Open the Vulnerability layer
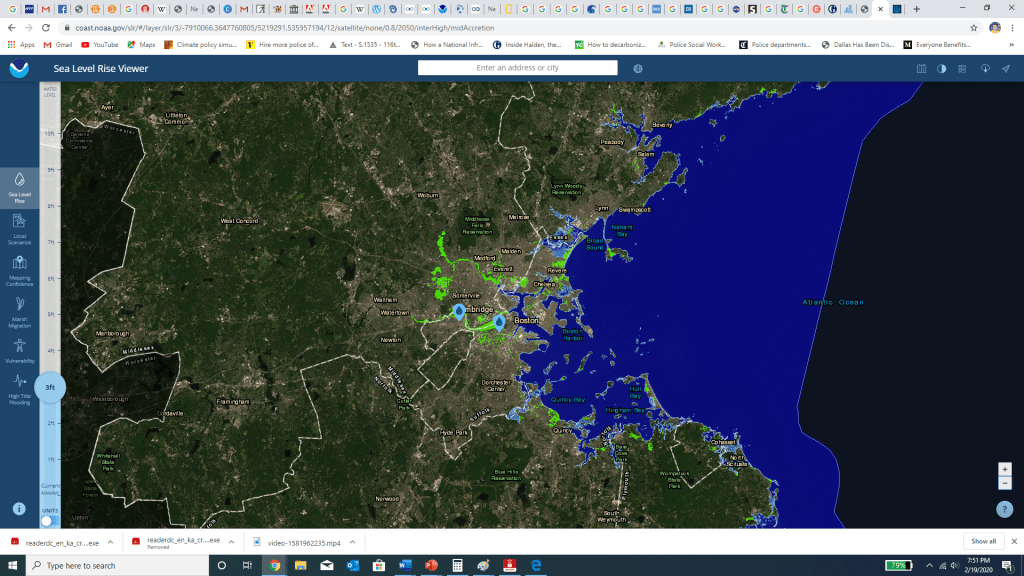This screenshot has height=576, width=1024. point(19,349)
